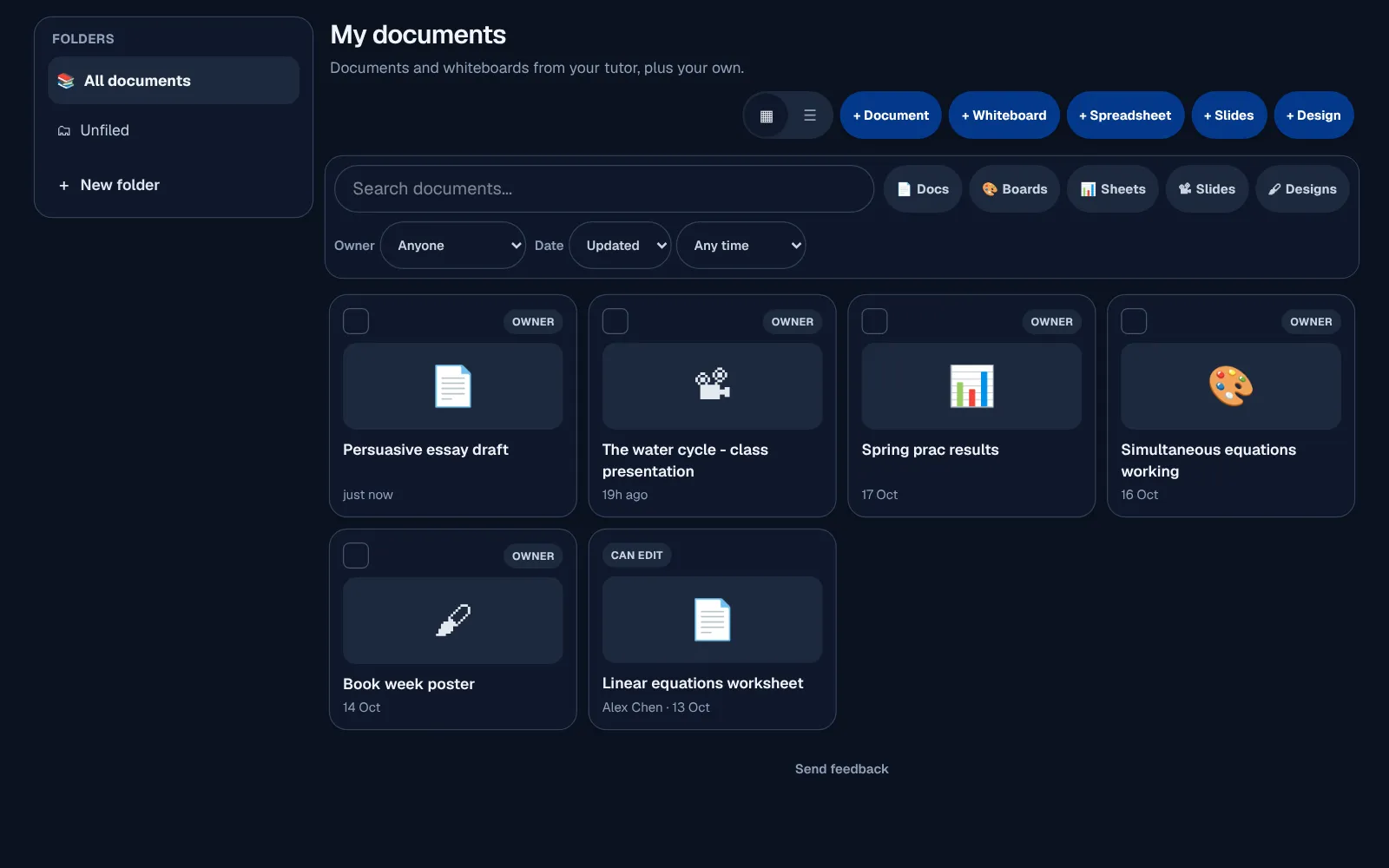Check the Spring prac results checkbox
This screenshot has width=1389, height=868.
[x=874, y=321]
